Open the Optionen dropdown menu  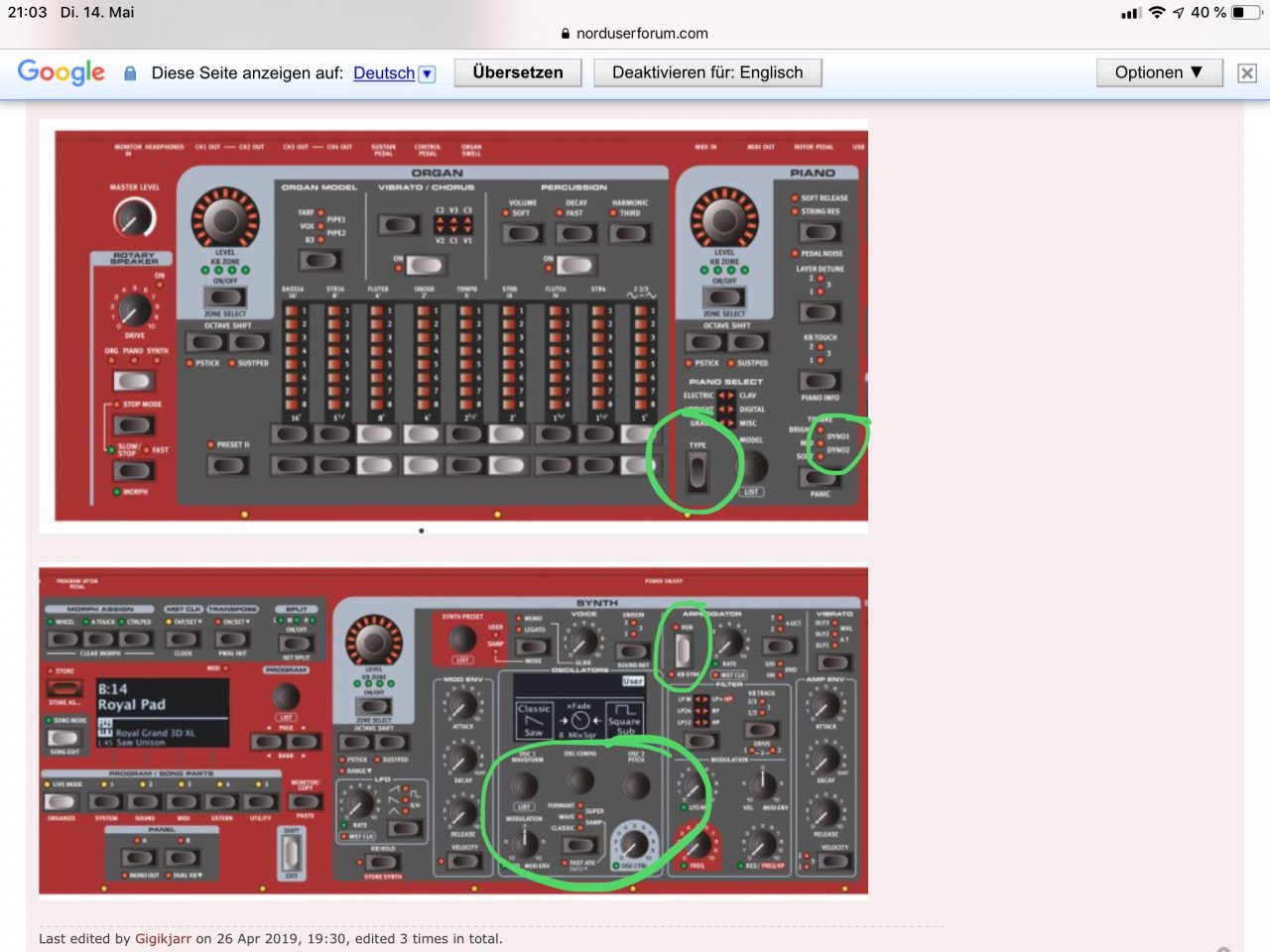pyautogui.click(x=1159, y=72)
